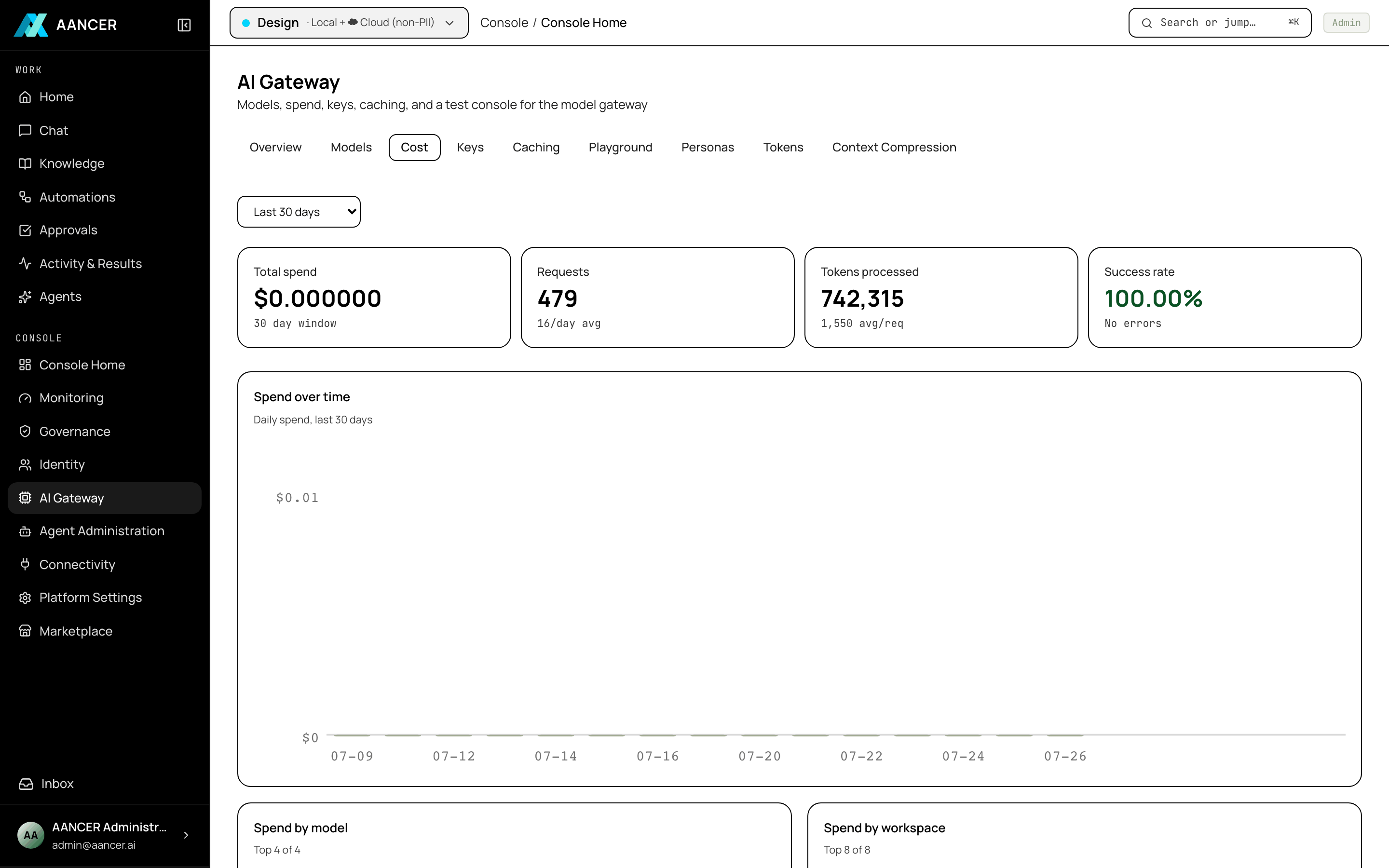This screenshot has height=868, width=1389.
Task: Switch to the Overview tab
Action: (275, 148)
